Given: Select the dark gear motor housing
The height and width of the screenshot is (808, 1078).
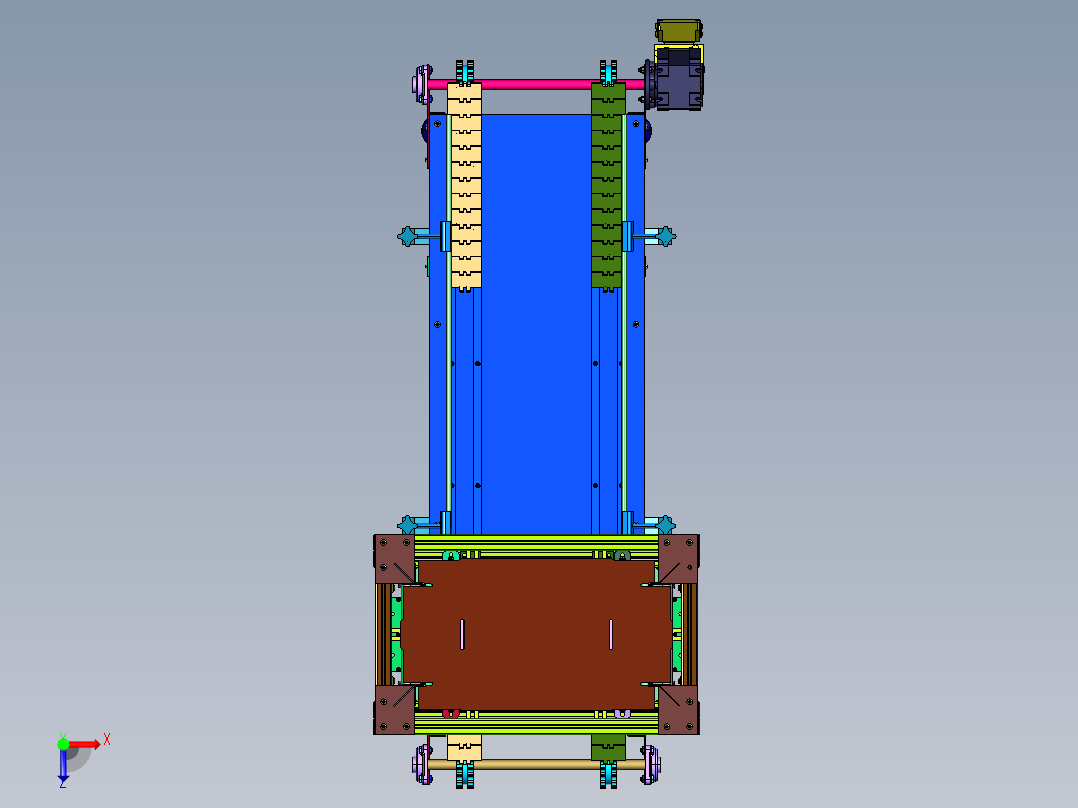Looking at the screenshot, I should pos(679,79).
